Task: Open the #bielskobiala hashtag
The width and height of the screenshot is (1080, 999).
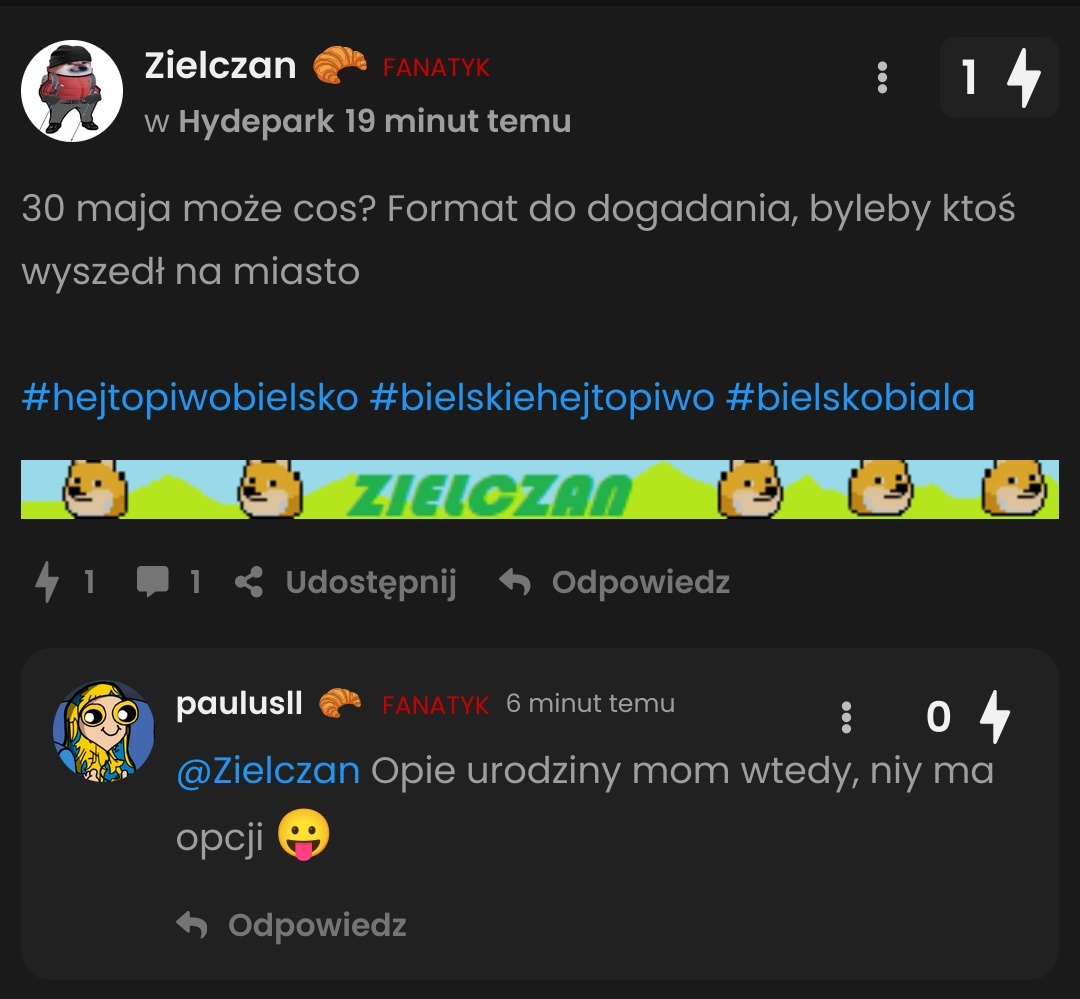Action: pos(850,398)
